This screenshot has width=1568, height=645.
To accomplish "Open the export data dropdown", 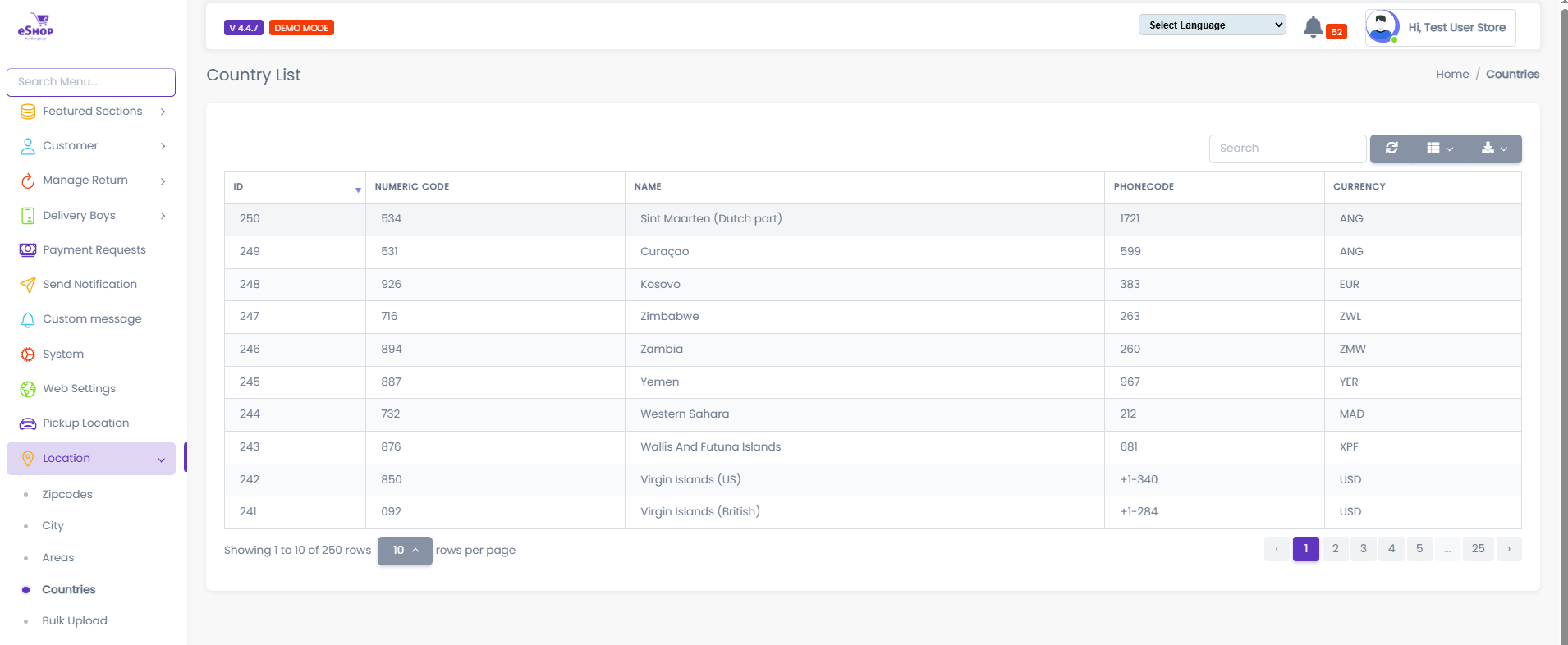I will click(1494, 149).
